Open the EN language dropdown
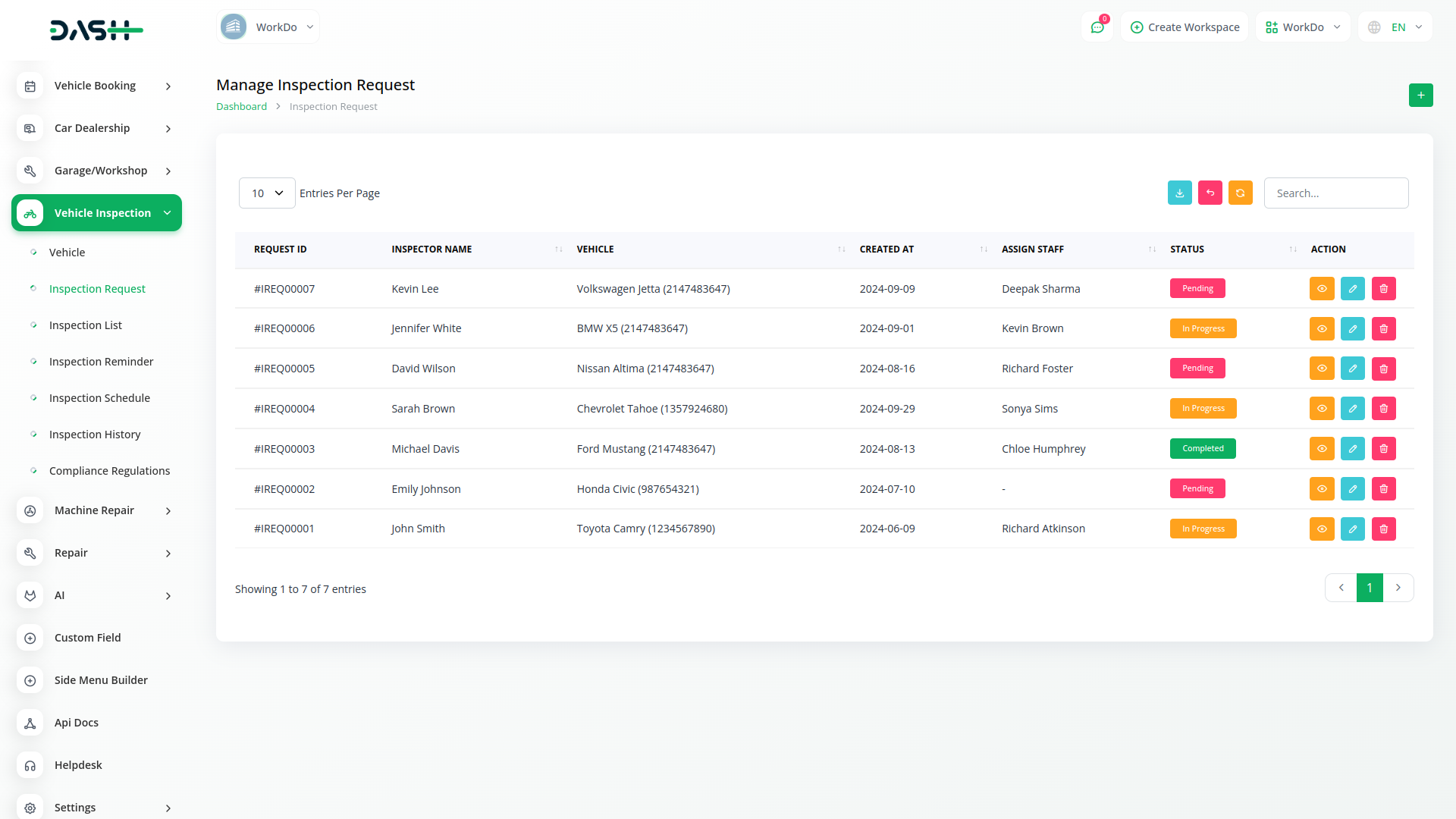This screenshot has width=1456, height=819. (1395, 27)
